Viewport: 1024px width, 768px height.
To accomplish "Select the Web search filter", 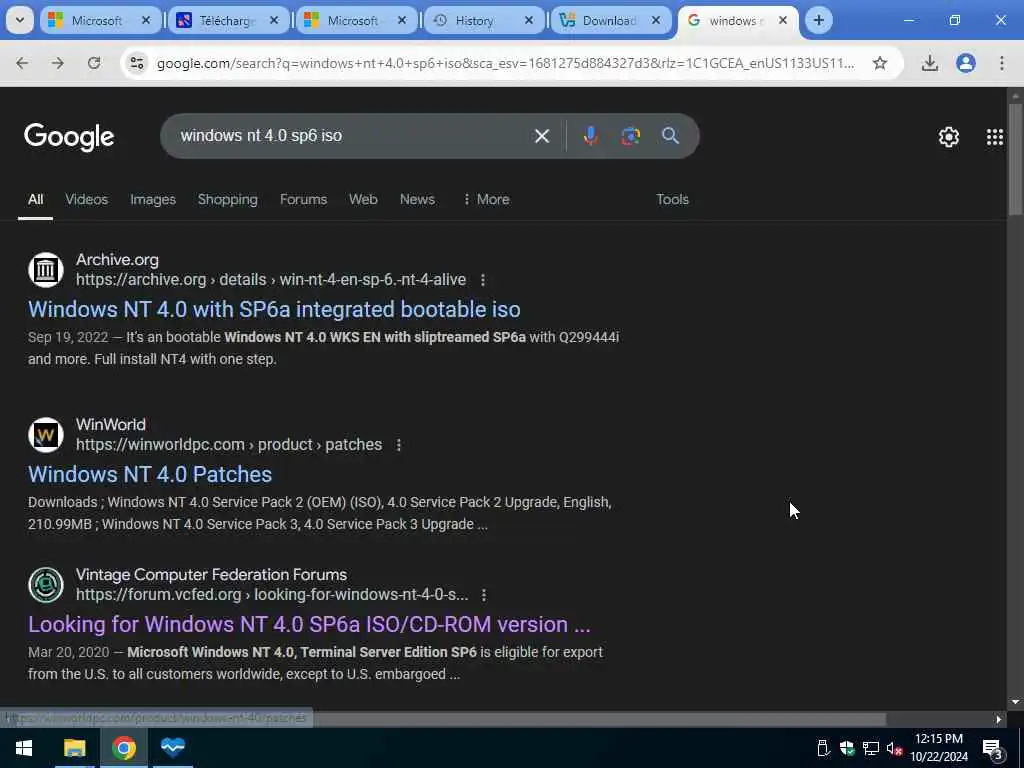I will coord(363,199).
